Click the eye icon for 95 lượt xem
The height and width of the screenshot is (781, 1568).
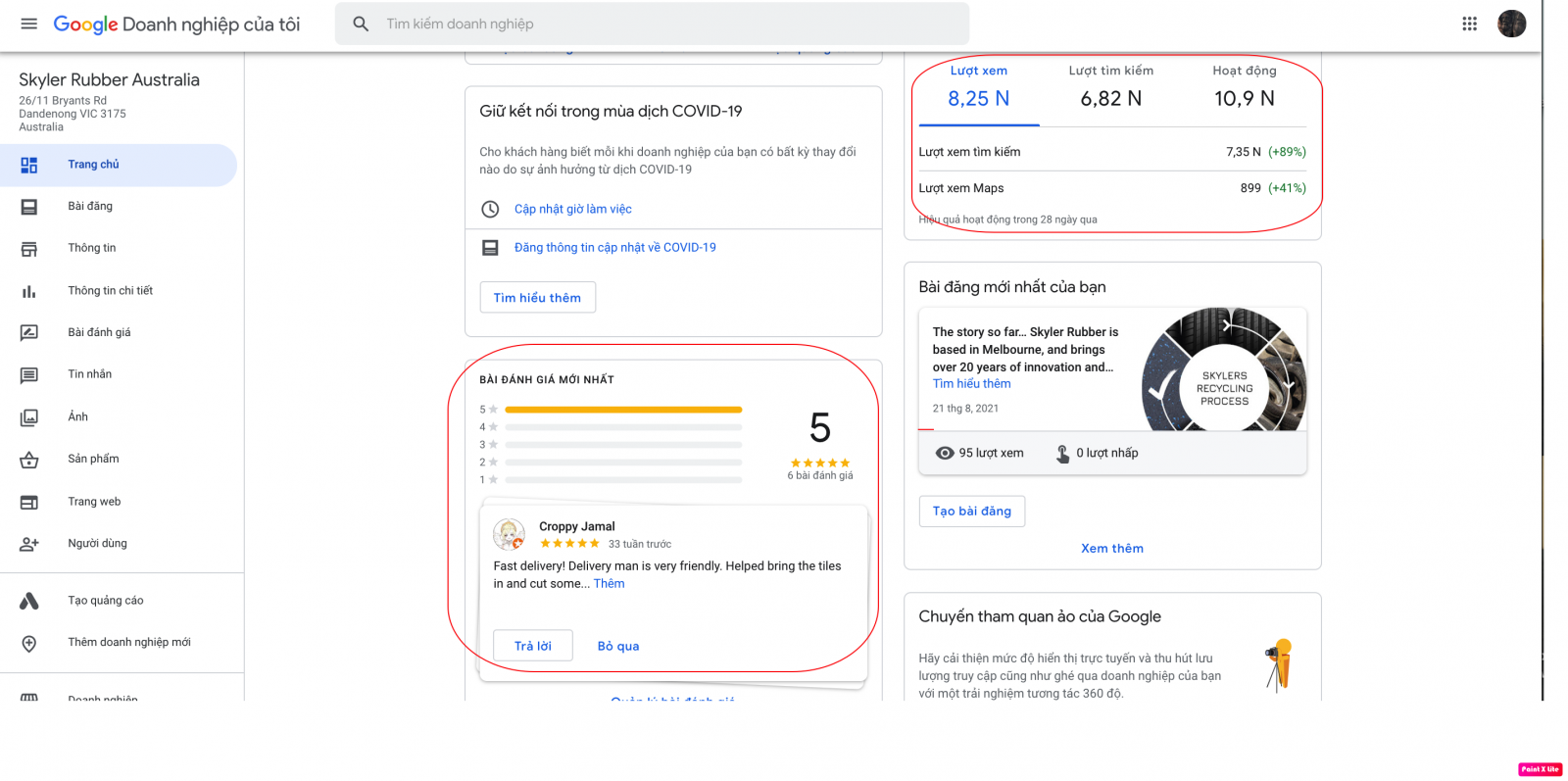(945, 453)
